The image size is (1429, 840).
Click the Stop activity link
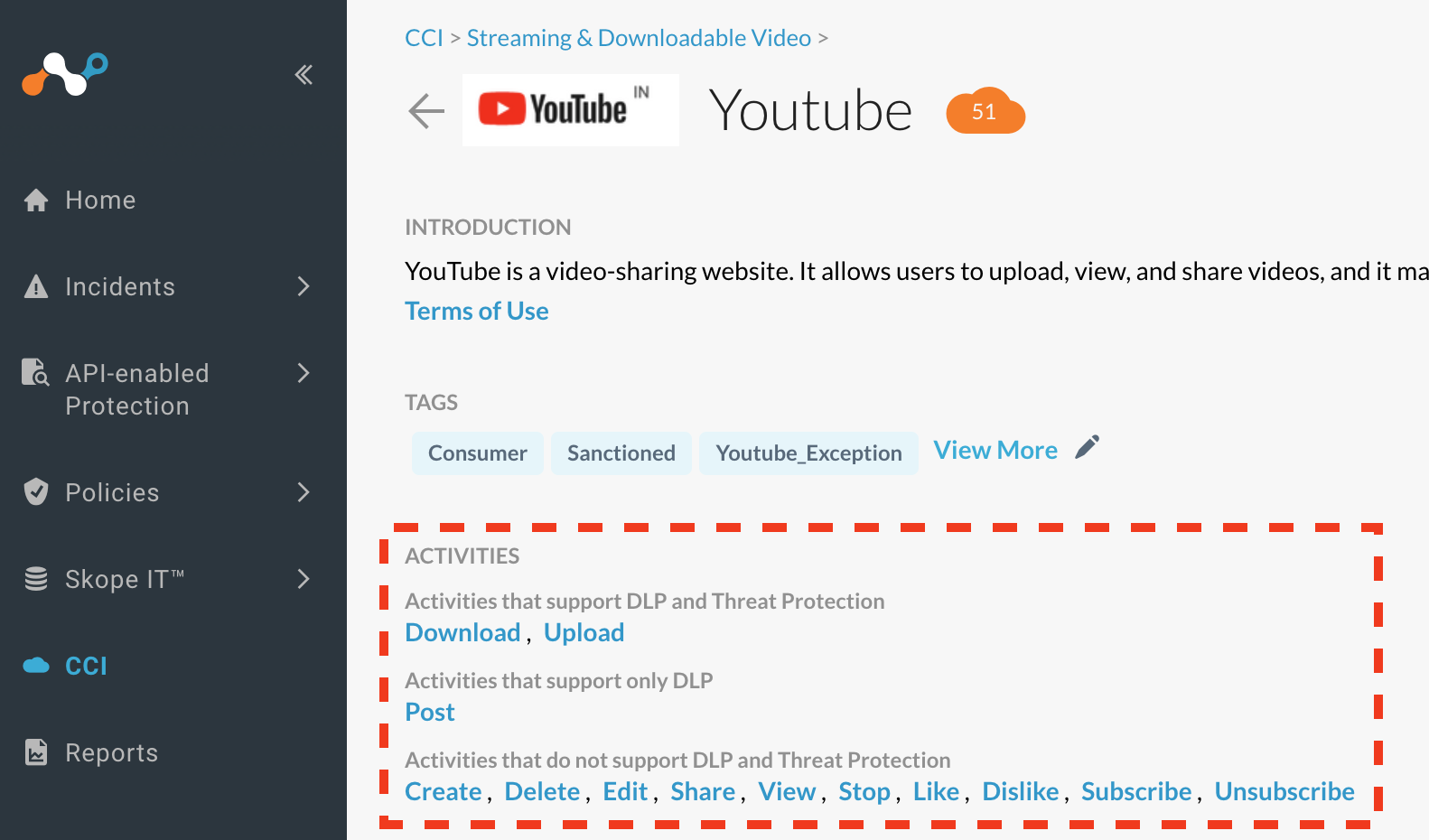[x=864, y=791]
